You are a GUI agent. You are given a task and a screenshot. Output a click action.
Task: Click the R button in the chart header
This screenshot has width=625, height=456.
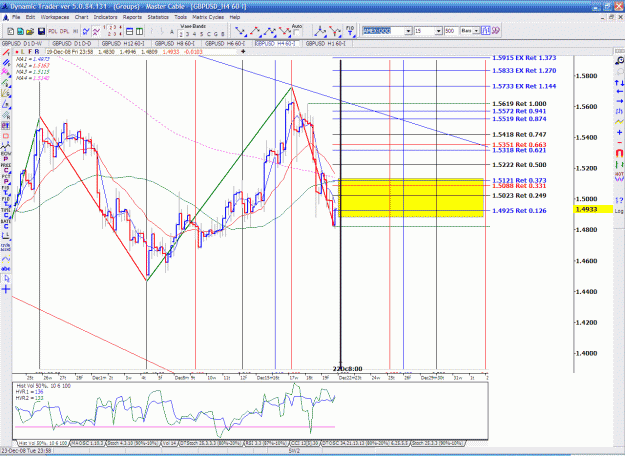(37, 52)
